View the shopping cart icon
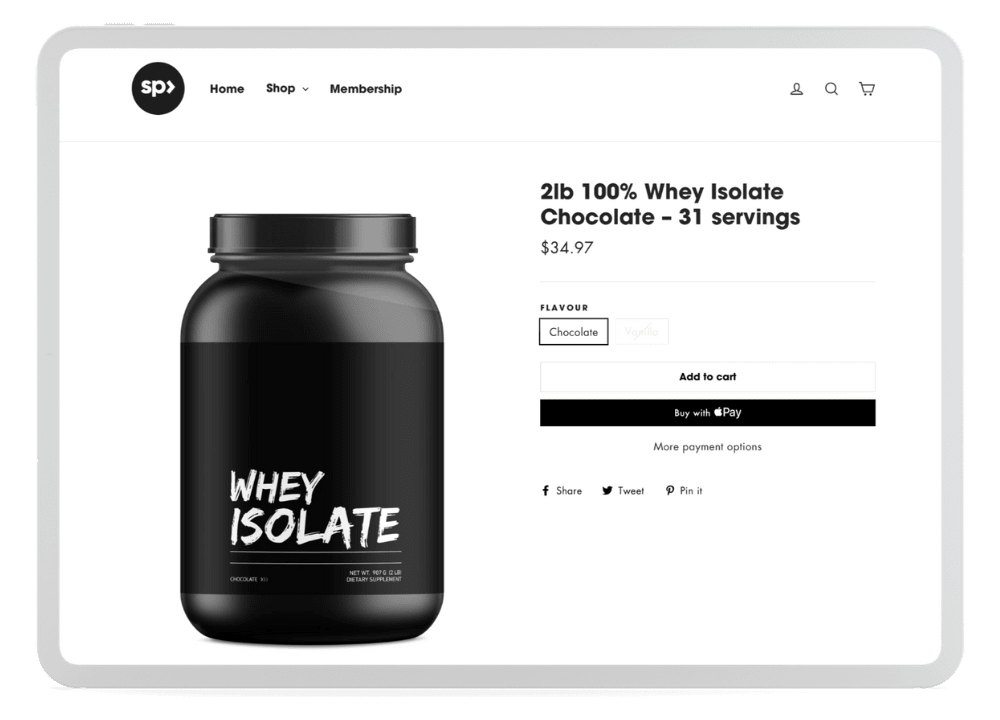Image resolution: width=1000 pixels, height=720 pixels. point(867,89)
